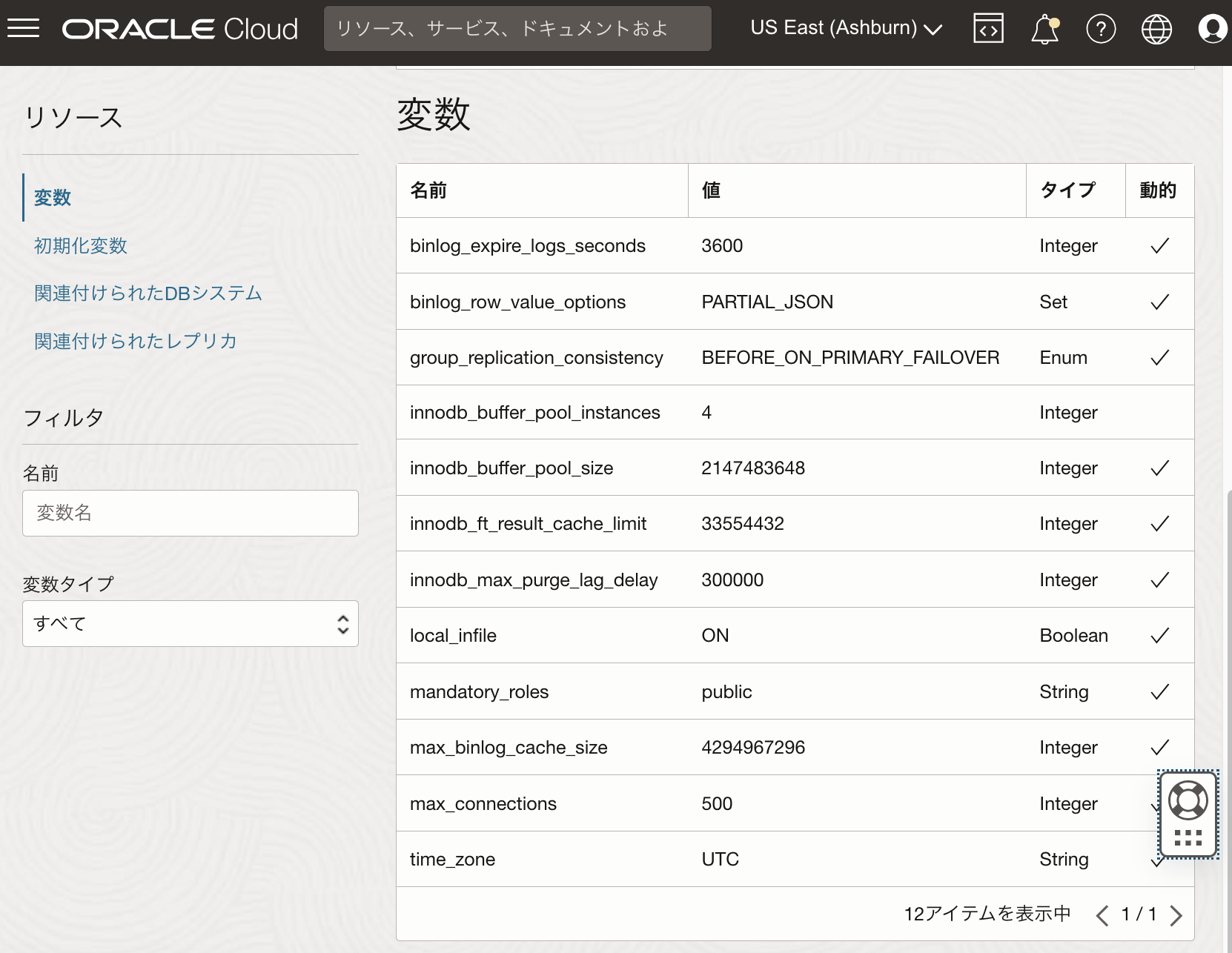1232x953 pixels.
Task: Click local_infile variable name
Action: [x=453, y=636]
